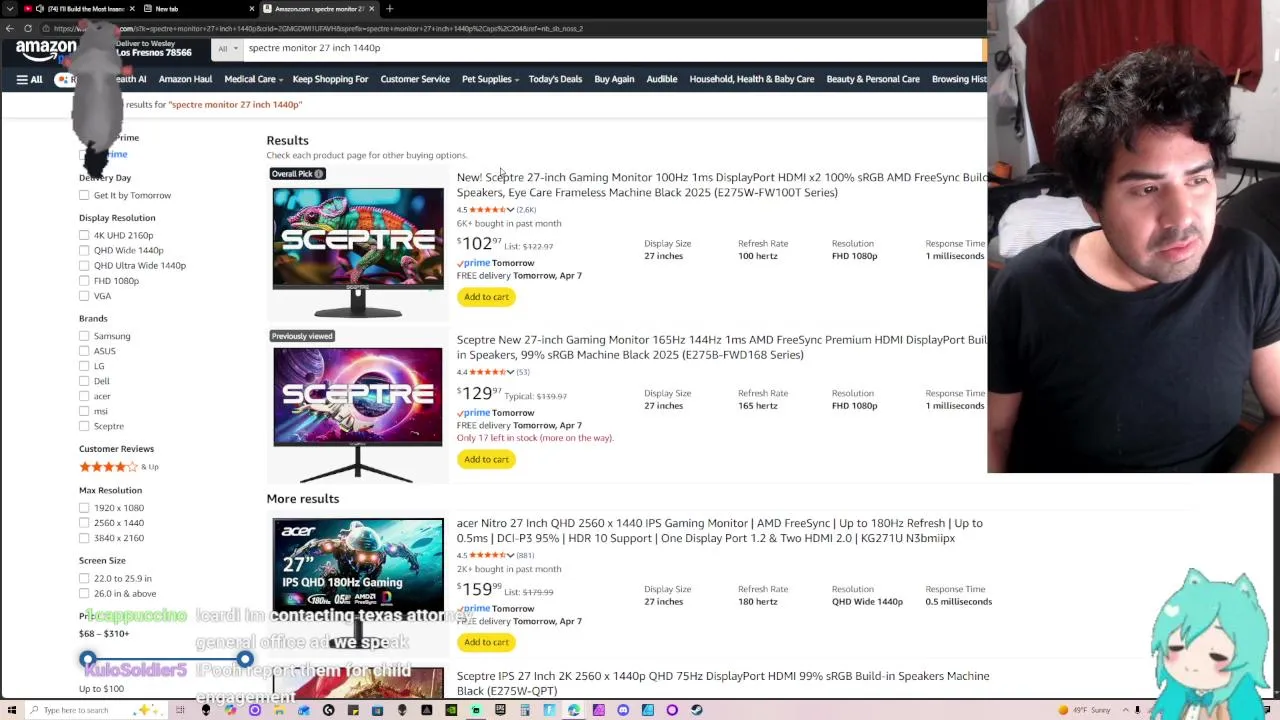Grab the maximum price slider handle

[x=245, y=660]
